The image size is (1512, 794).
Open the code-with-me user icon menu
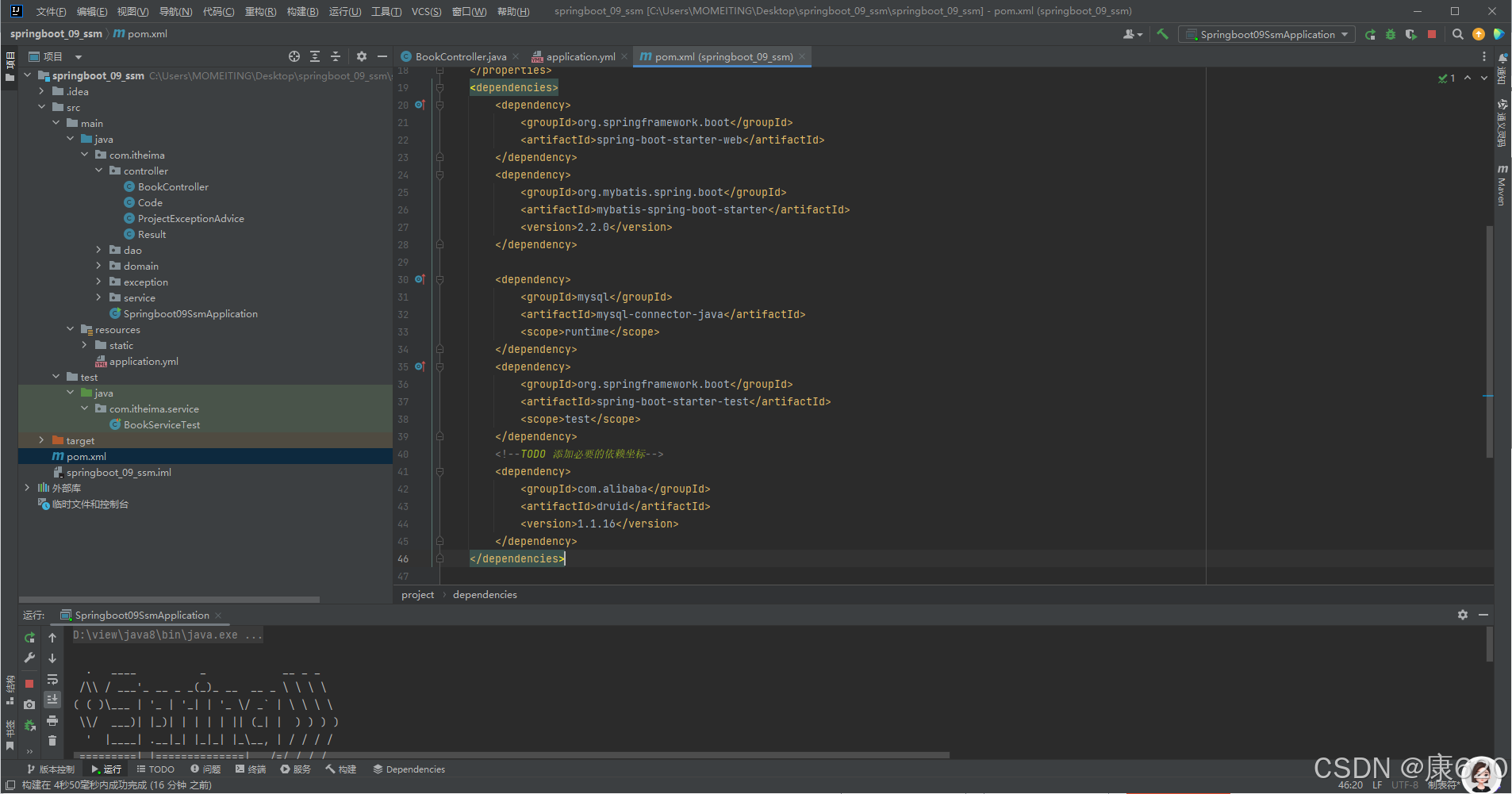(x=1133, y=34)
